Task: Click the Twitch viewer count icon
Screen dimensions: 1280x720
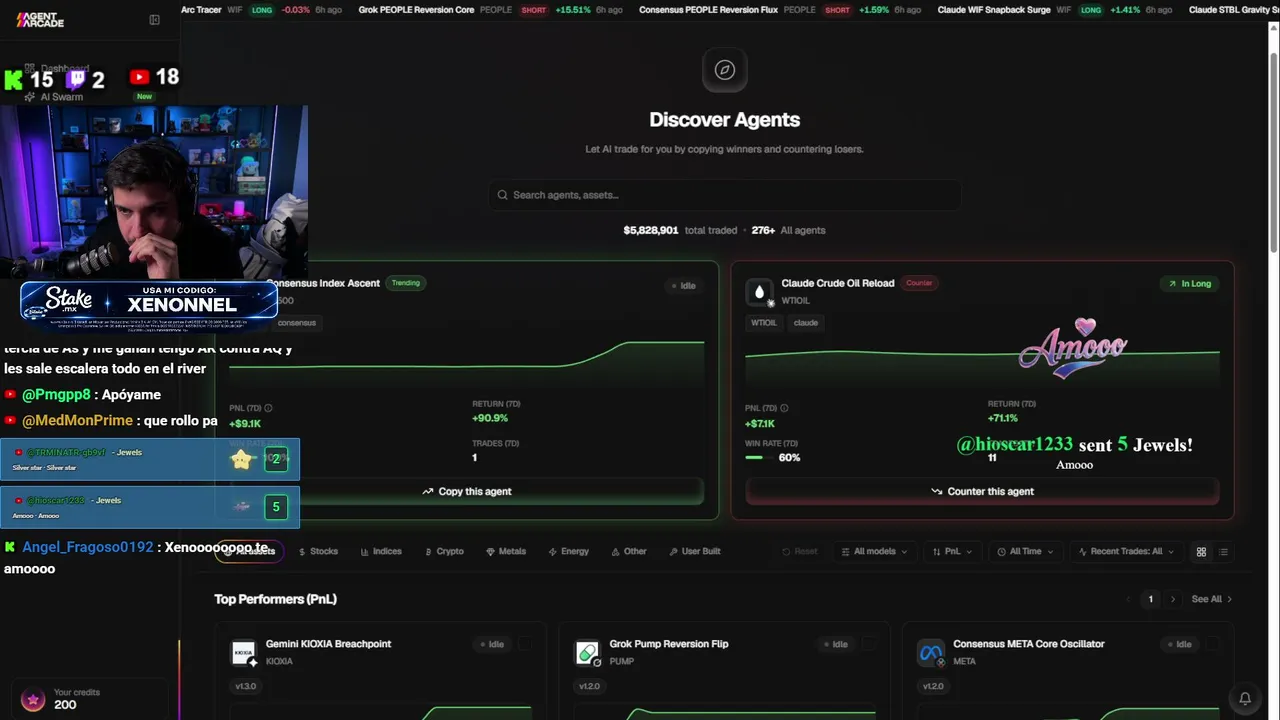Action: click(x=76, y=79)
